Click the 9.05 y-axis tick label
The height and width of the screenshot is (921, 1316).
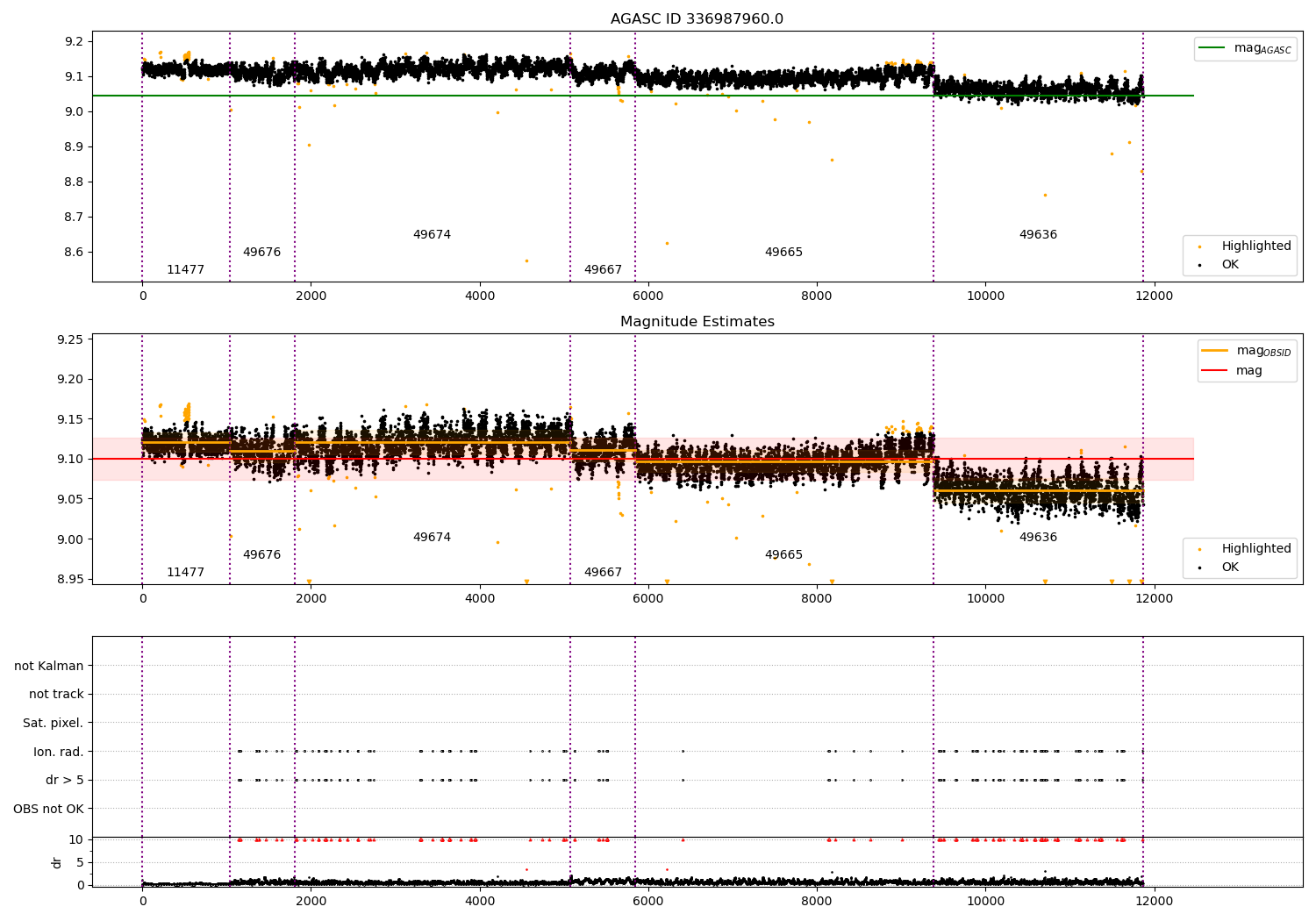pos(70,499)
